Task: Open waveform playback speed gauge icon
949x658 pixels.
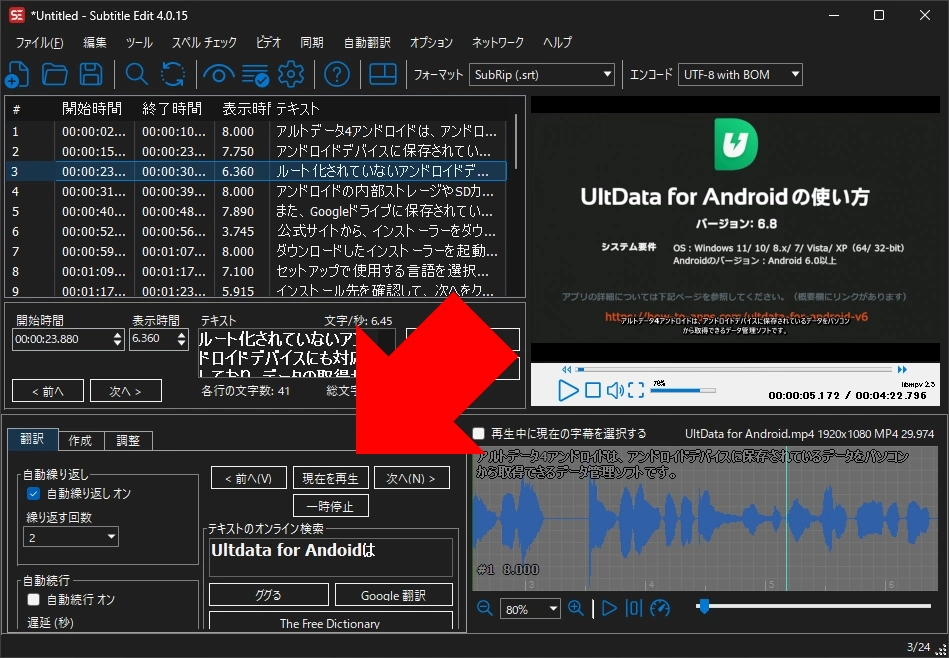Action: click(x=660, y=608)
